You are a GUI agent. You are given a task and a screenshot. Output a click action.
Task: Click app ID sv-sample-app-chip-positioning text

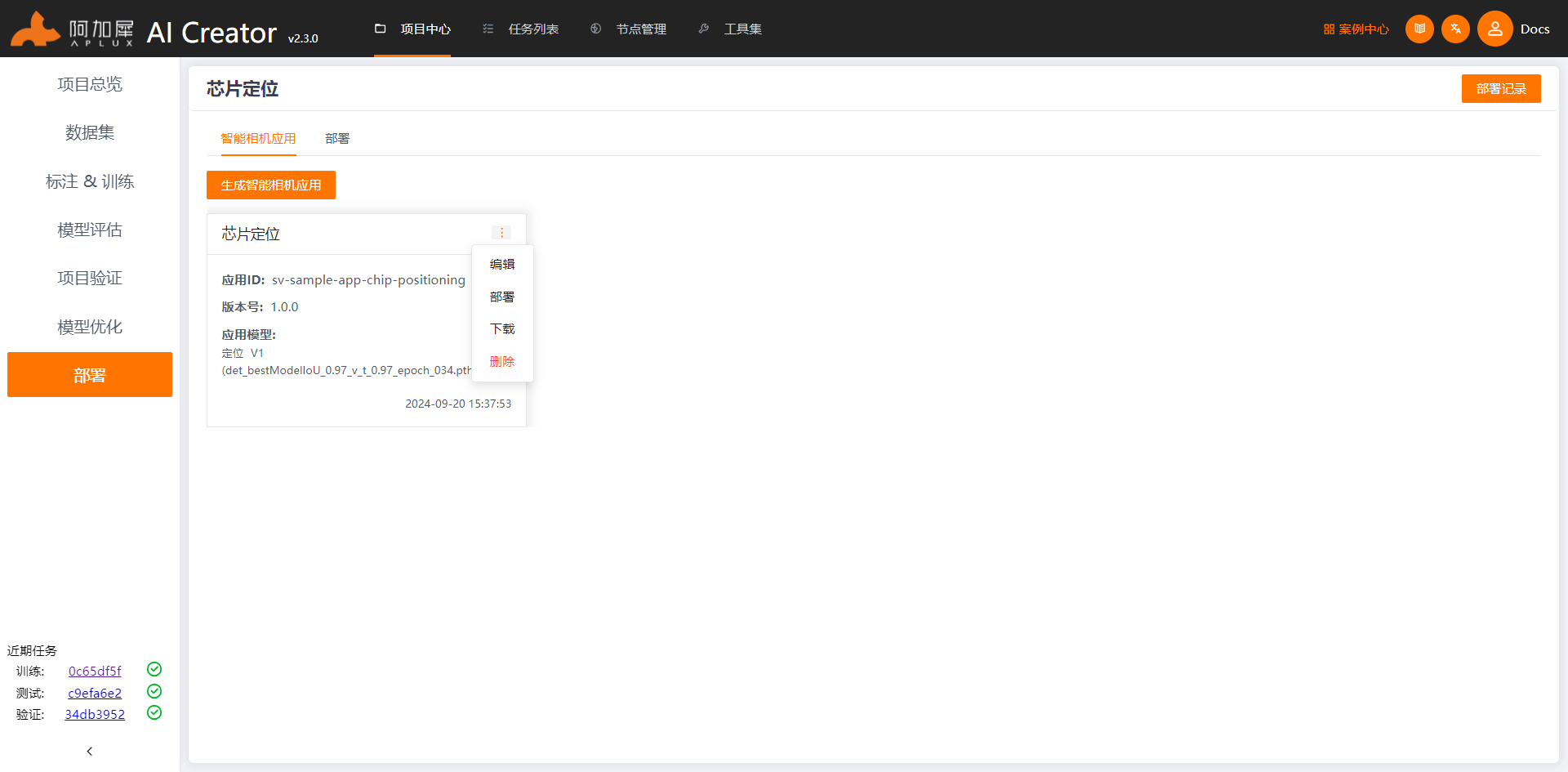(x=368, y=279)
